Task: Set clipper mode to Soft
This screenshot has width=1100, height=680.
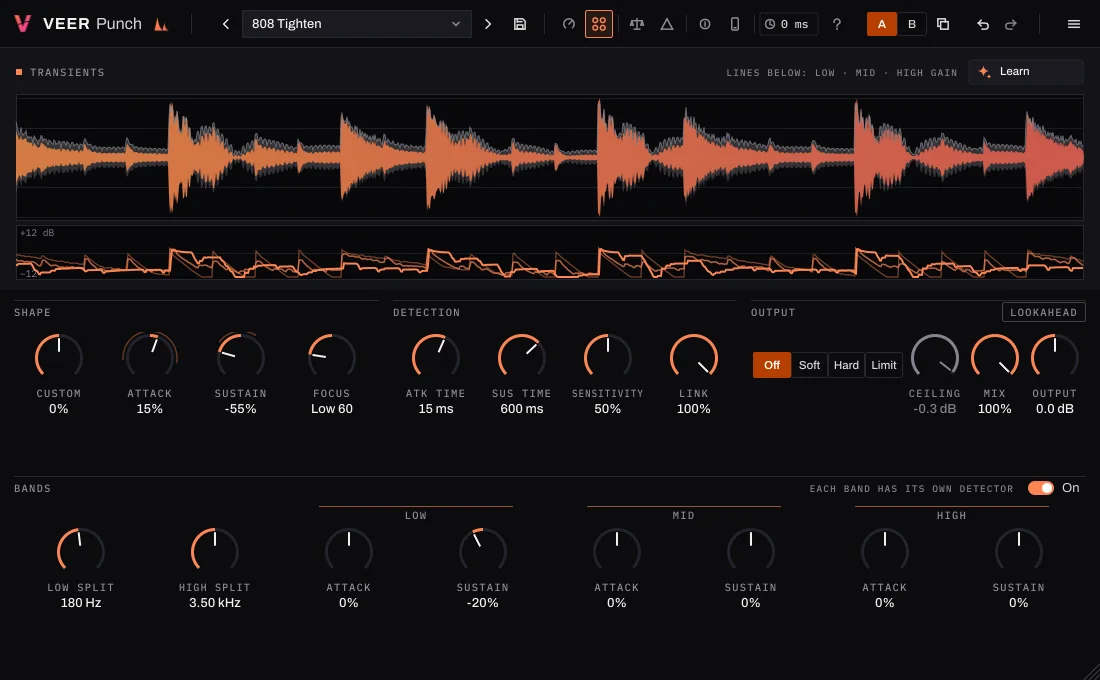Action: tap(809, 365)
